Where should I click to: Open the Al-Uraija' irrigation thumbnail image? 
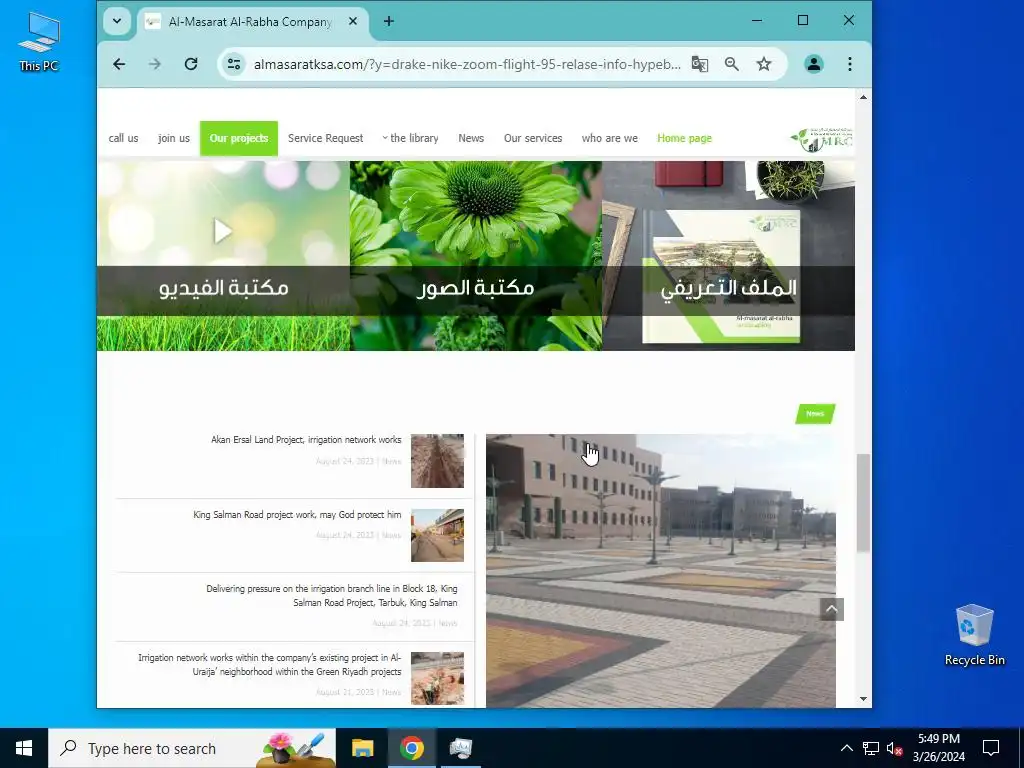tap(438, 679)
